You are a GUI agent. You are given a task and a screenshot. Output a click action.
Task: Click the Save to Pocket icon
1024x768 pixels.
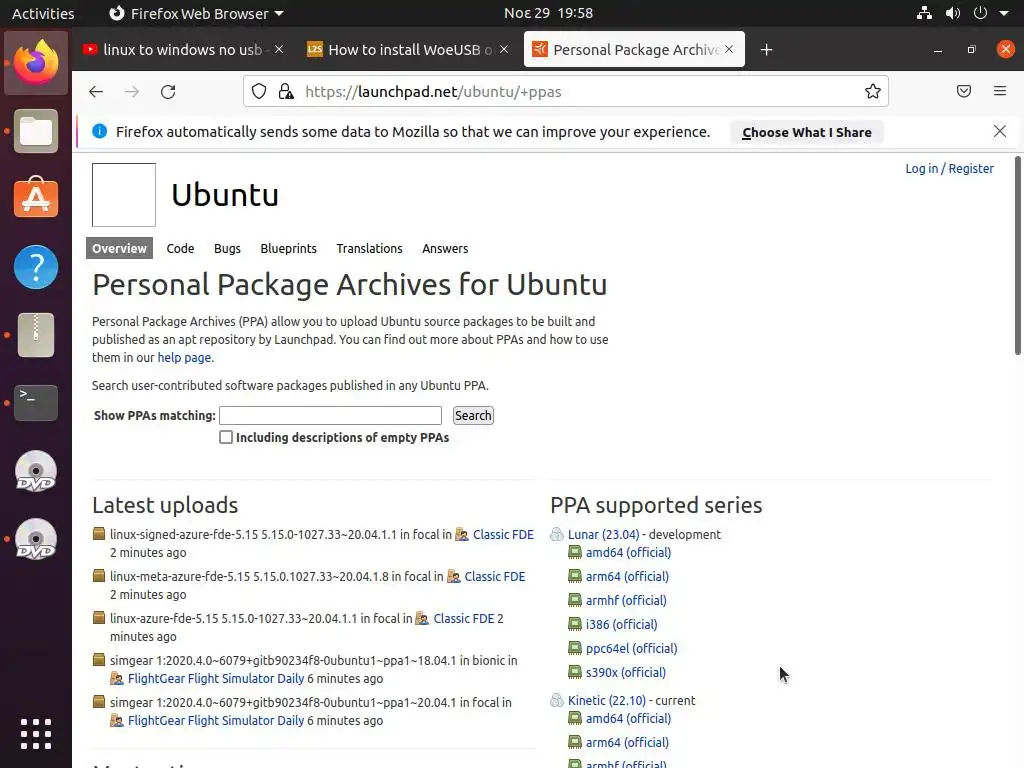[964, 92]
